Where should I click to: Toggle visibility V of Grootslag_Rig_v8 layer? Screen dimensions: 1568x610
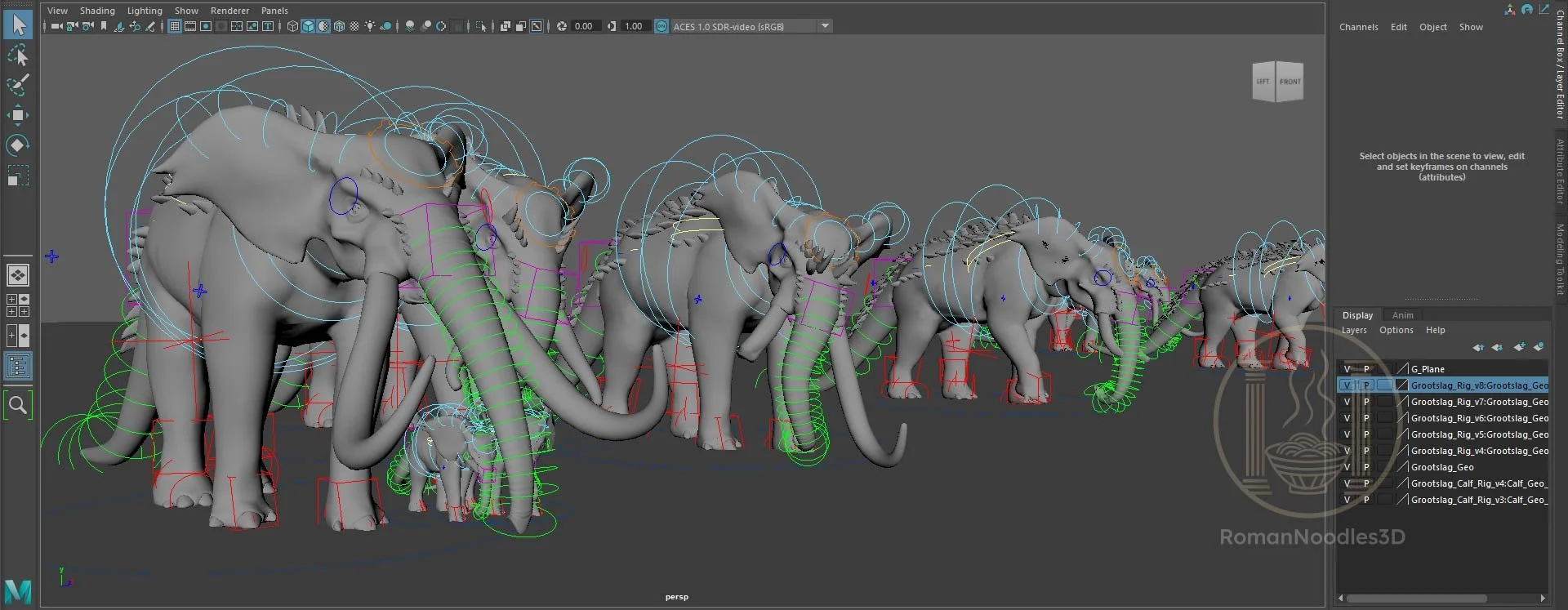(1347, 385)
